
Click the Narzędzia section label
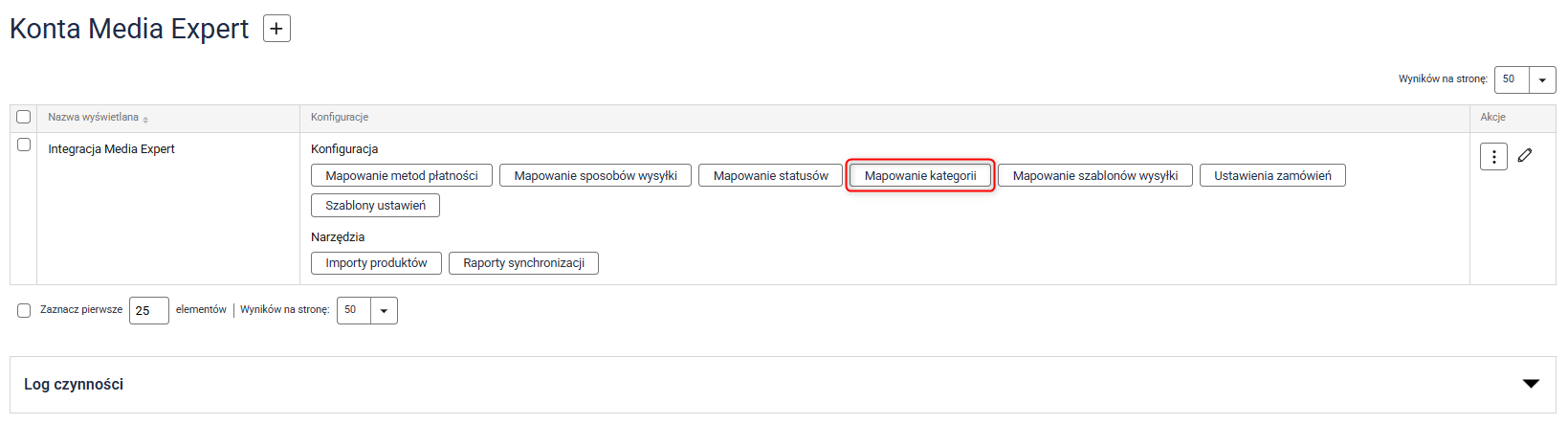coord(338,236)
